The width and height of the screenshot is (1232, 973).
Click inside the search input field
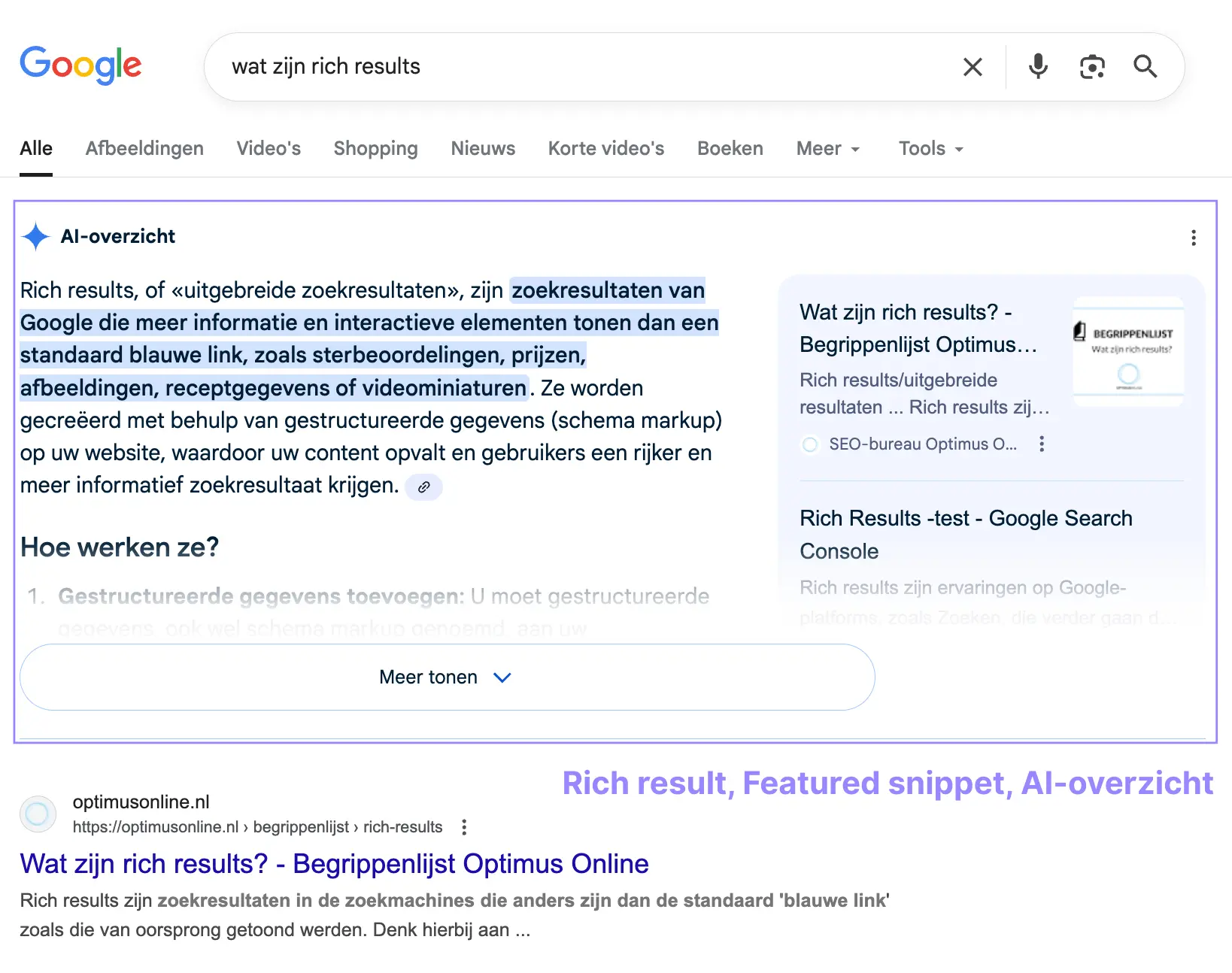tap(526, 66)
